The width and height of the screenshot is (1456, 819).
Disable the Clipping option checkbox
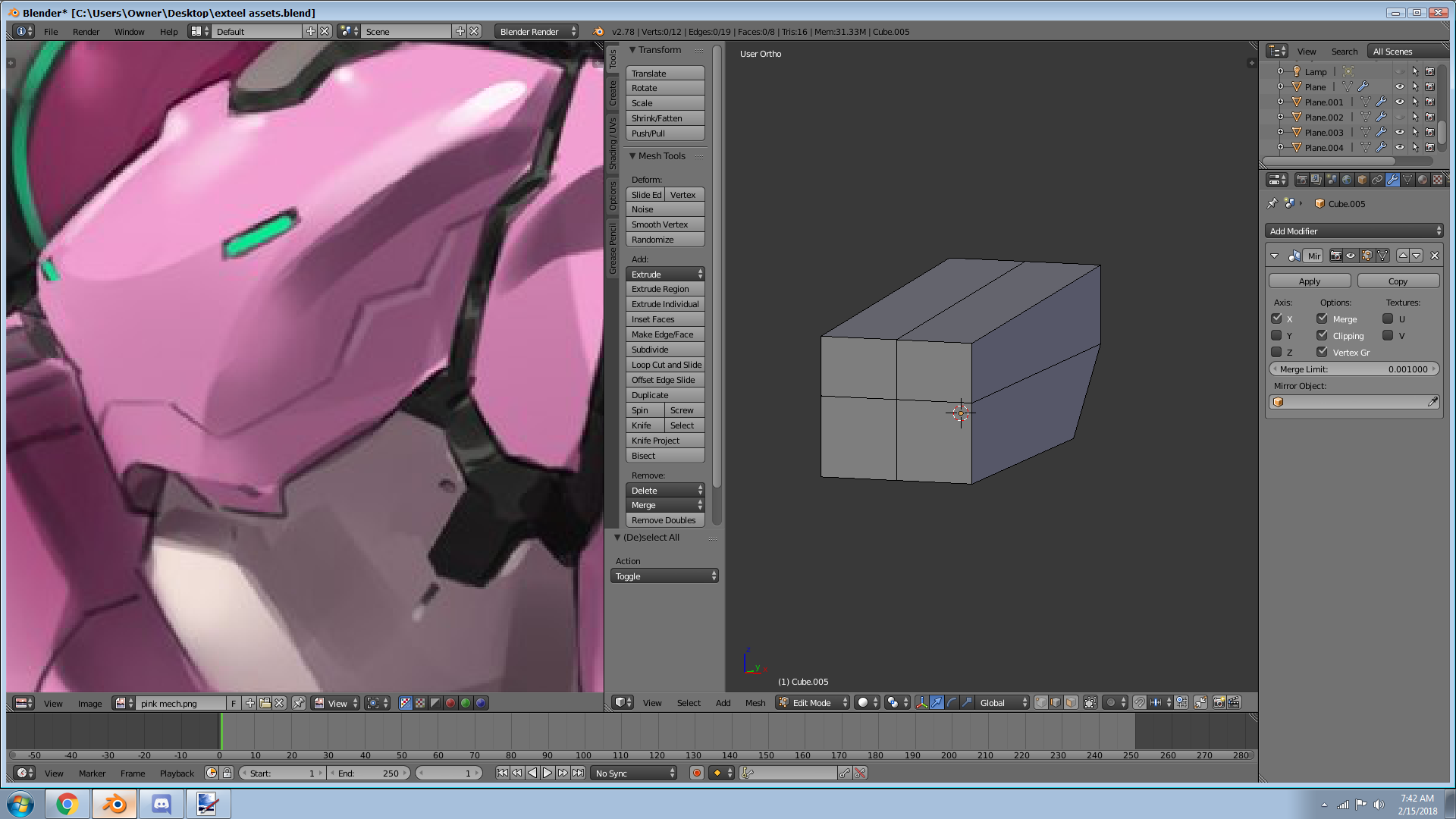(1323, 335)
